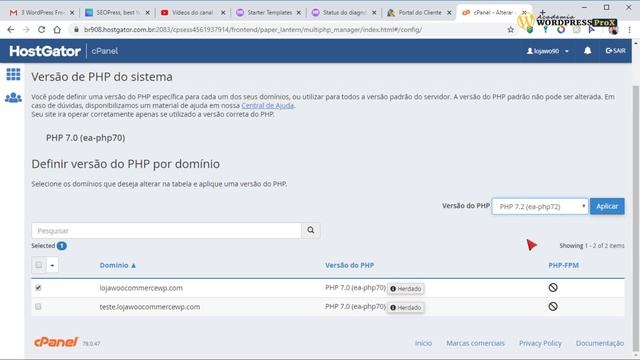Switch to the 3 WordPress Gmail tab
Screen dimensions: 640x360
(x=41, y=13)
